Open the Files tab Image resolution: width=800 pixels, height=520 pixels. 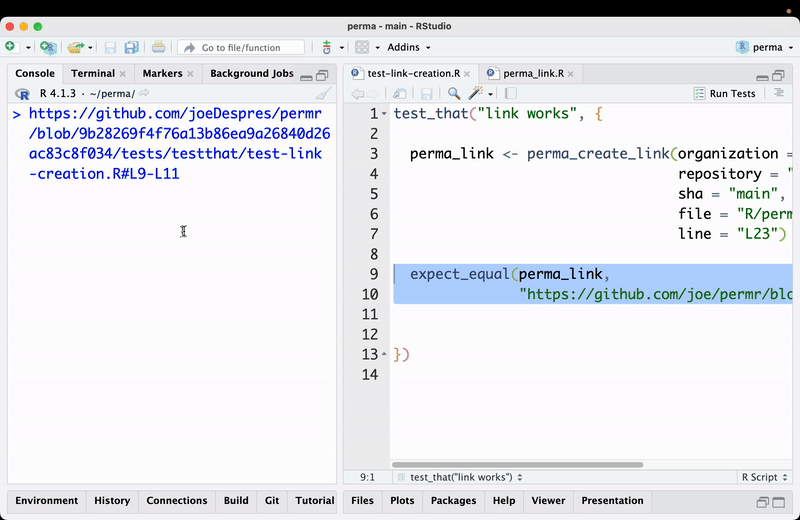click(362, 501)
